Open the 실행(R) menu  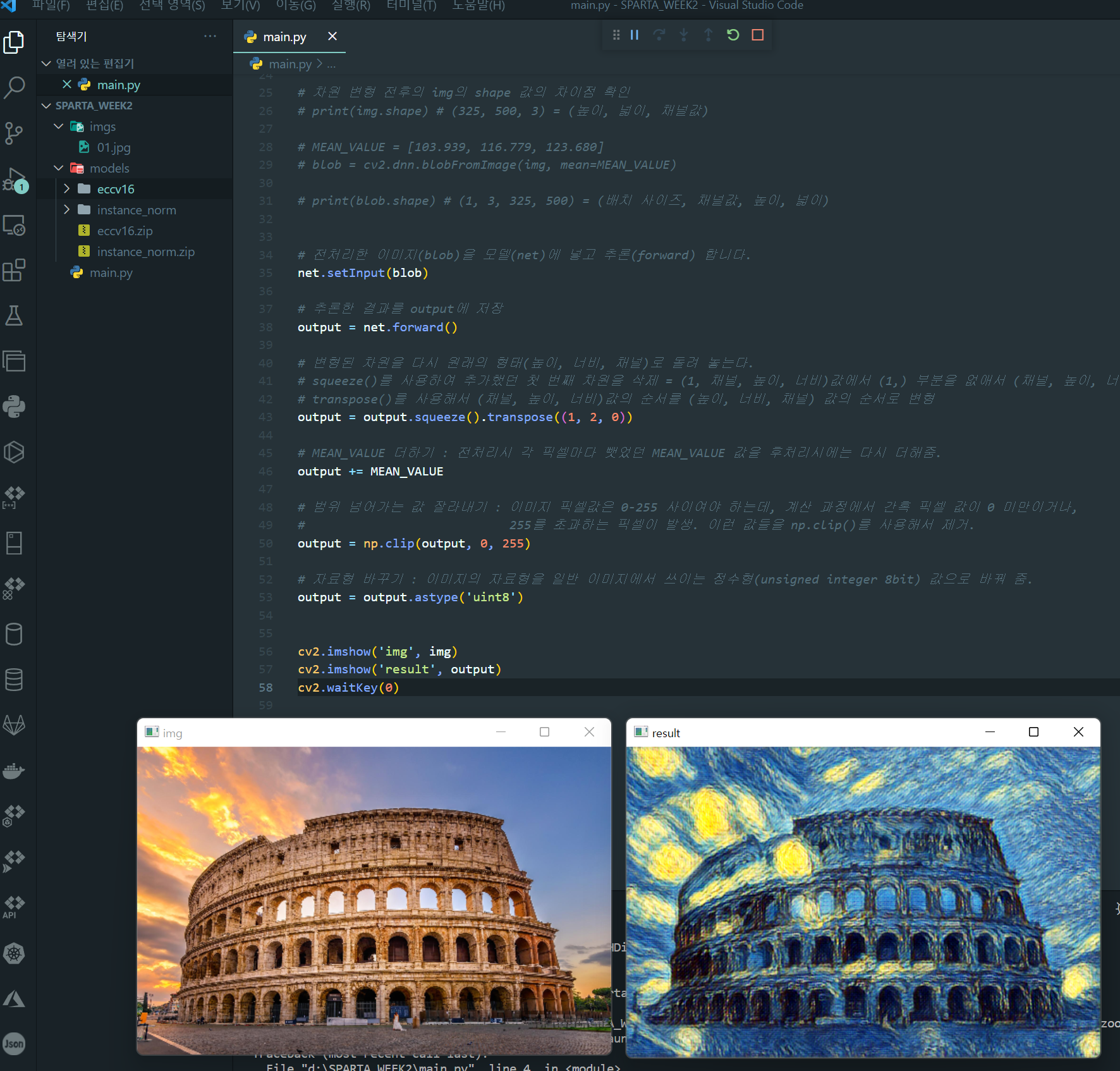351,5
